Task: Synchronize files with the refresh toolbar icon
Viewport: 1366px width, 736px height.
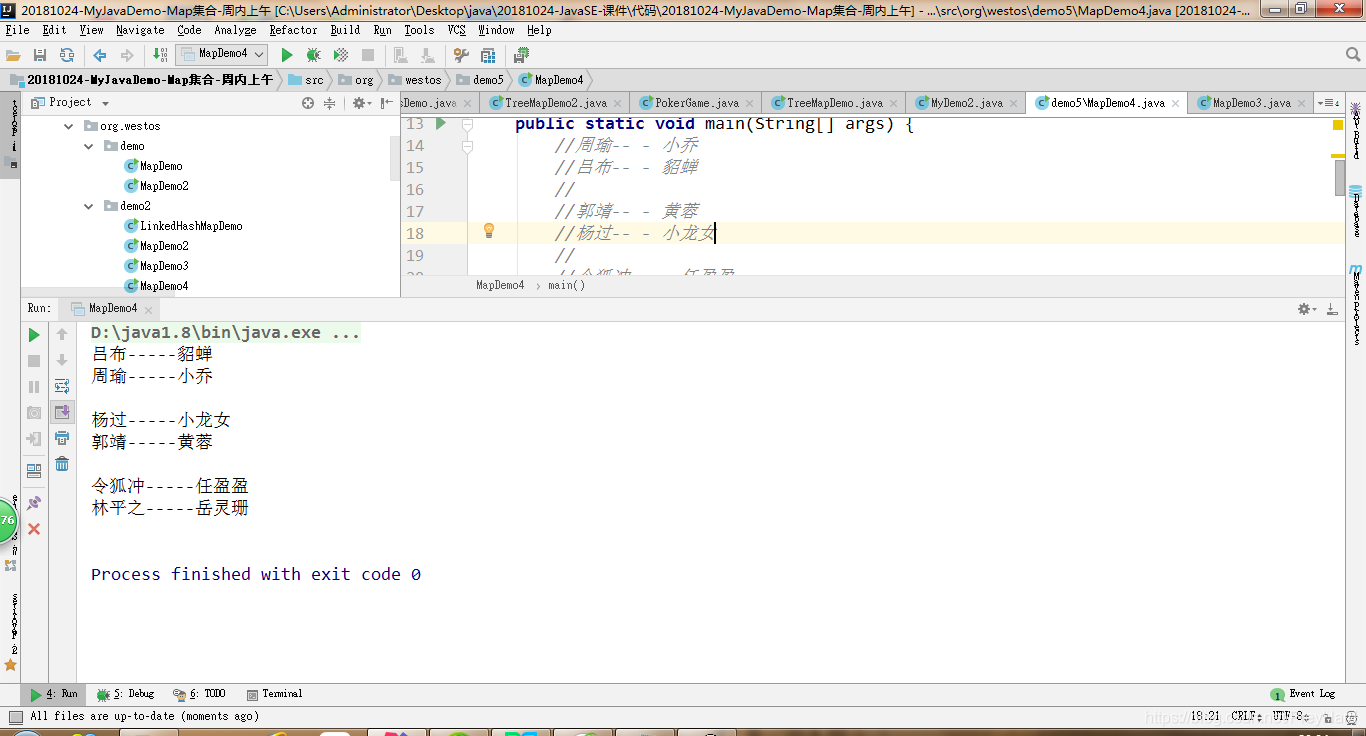Action: [x=66, y=55]
